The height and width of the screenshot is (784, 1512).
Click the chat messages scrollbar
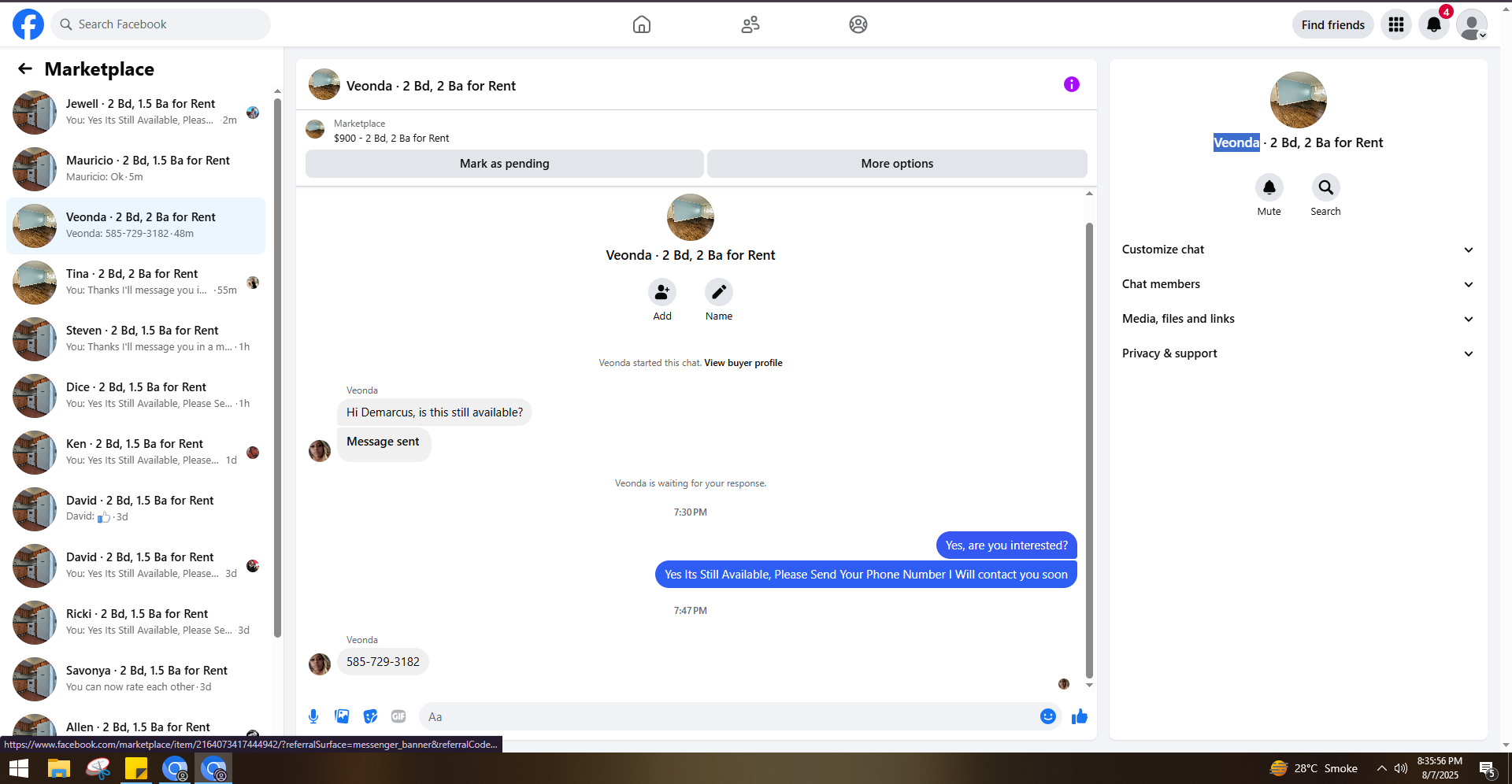tap(1089, 449)
